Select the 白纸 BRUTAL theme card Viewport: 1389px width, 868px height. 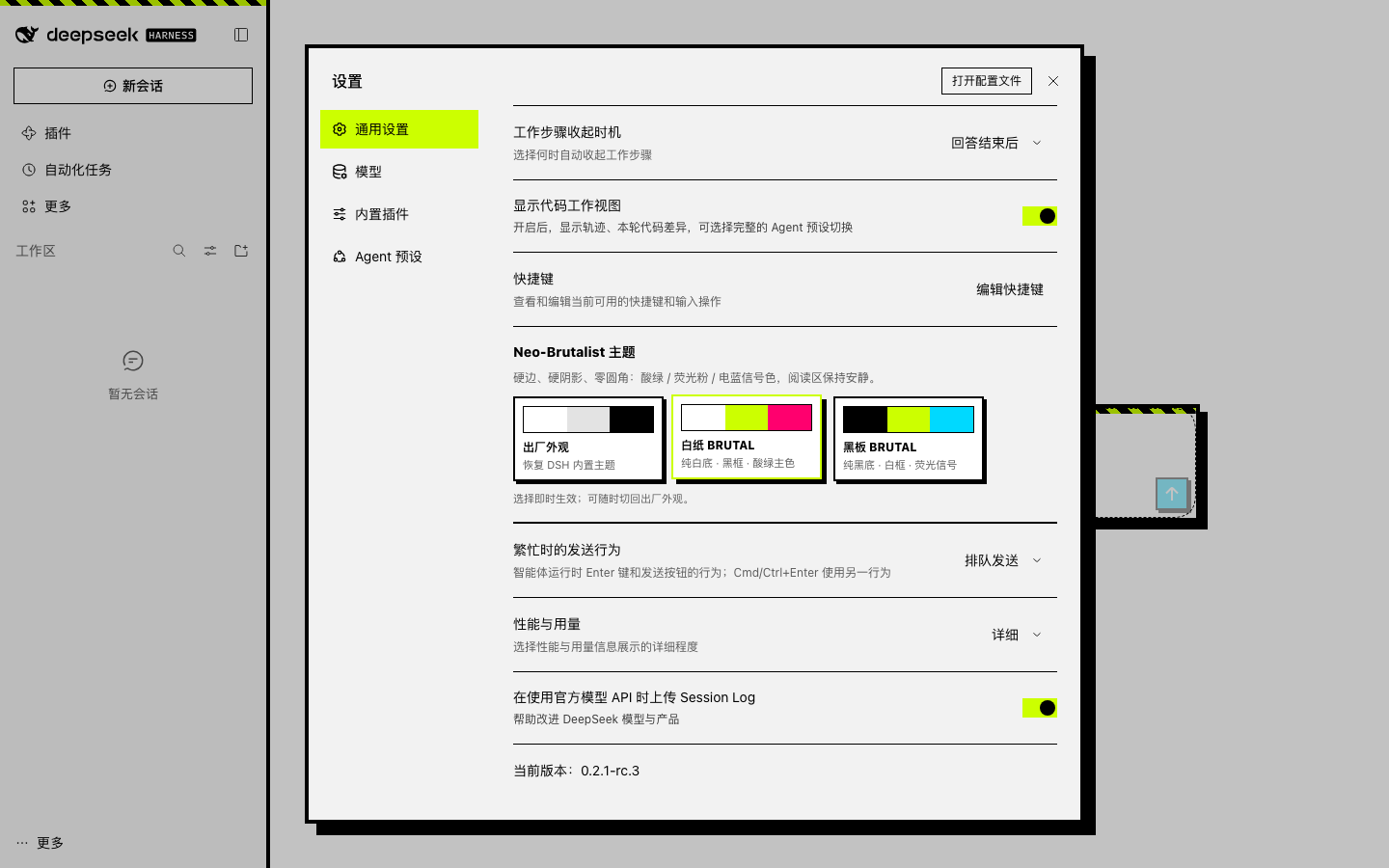click(747, 437)
